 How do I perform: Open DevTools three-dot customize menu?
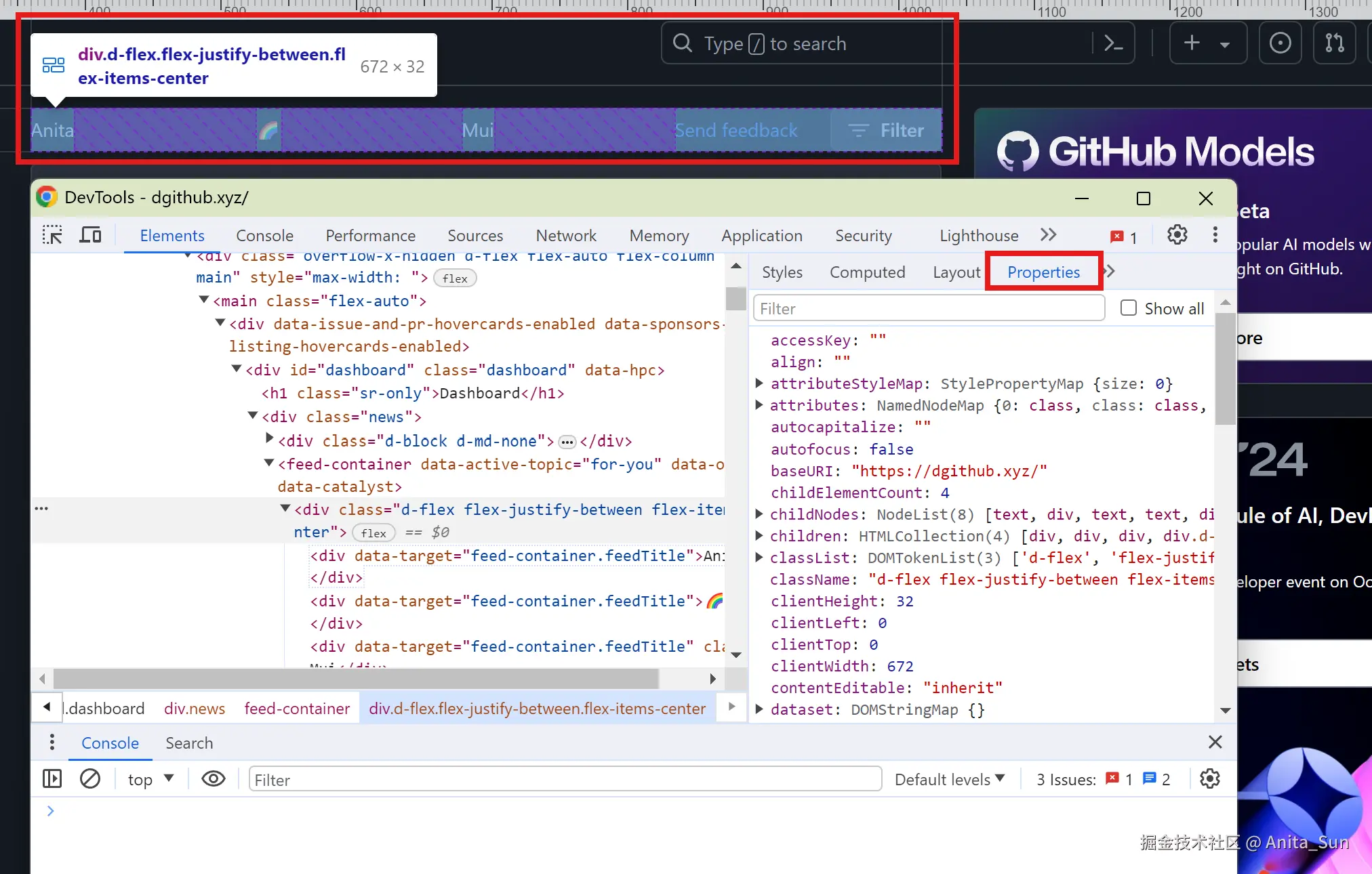(x=1215, y=235)
